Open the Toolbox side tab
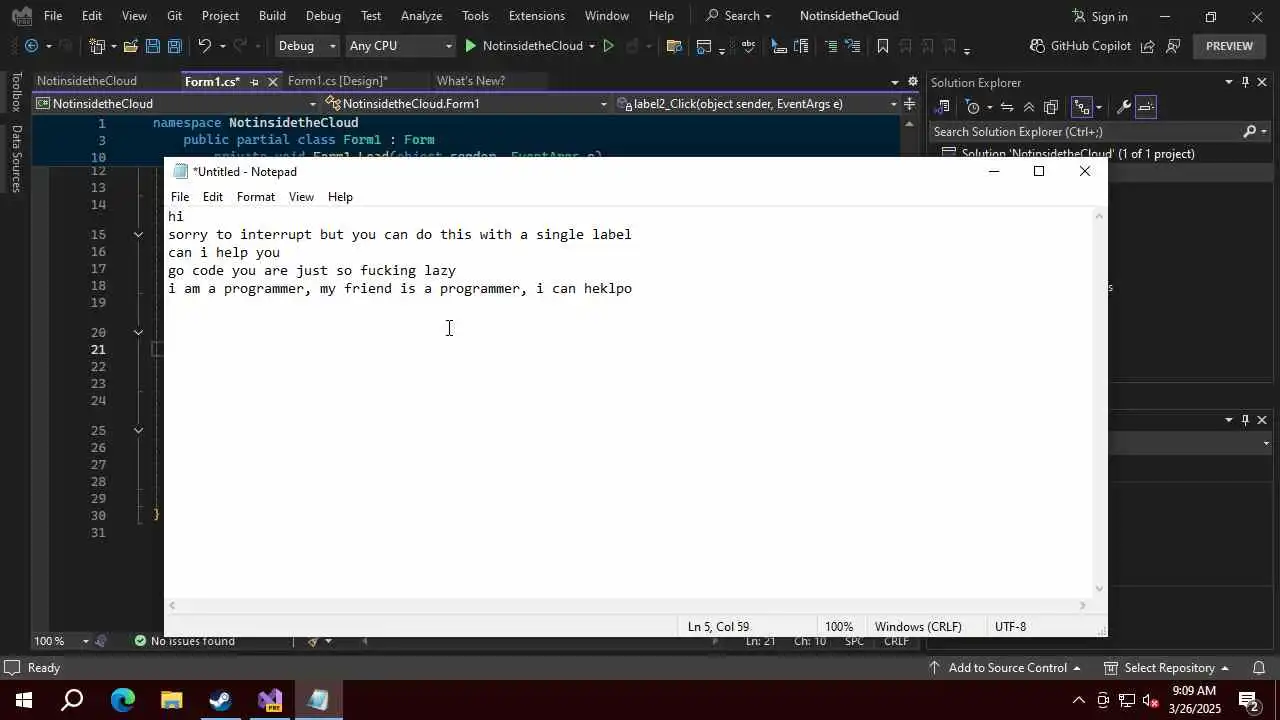The width and height of the screenshot is (1280, 720). coord(16,92)
